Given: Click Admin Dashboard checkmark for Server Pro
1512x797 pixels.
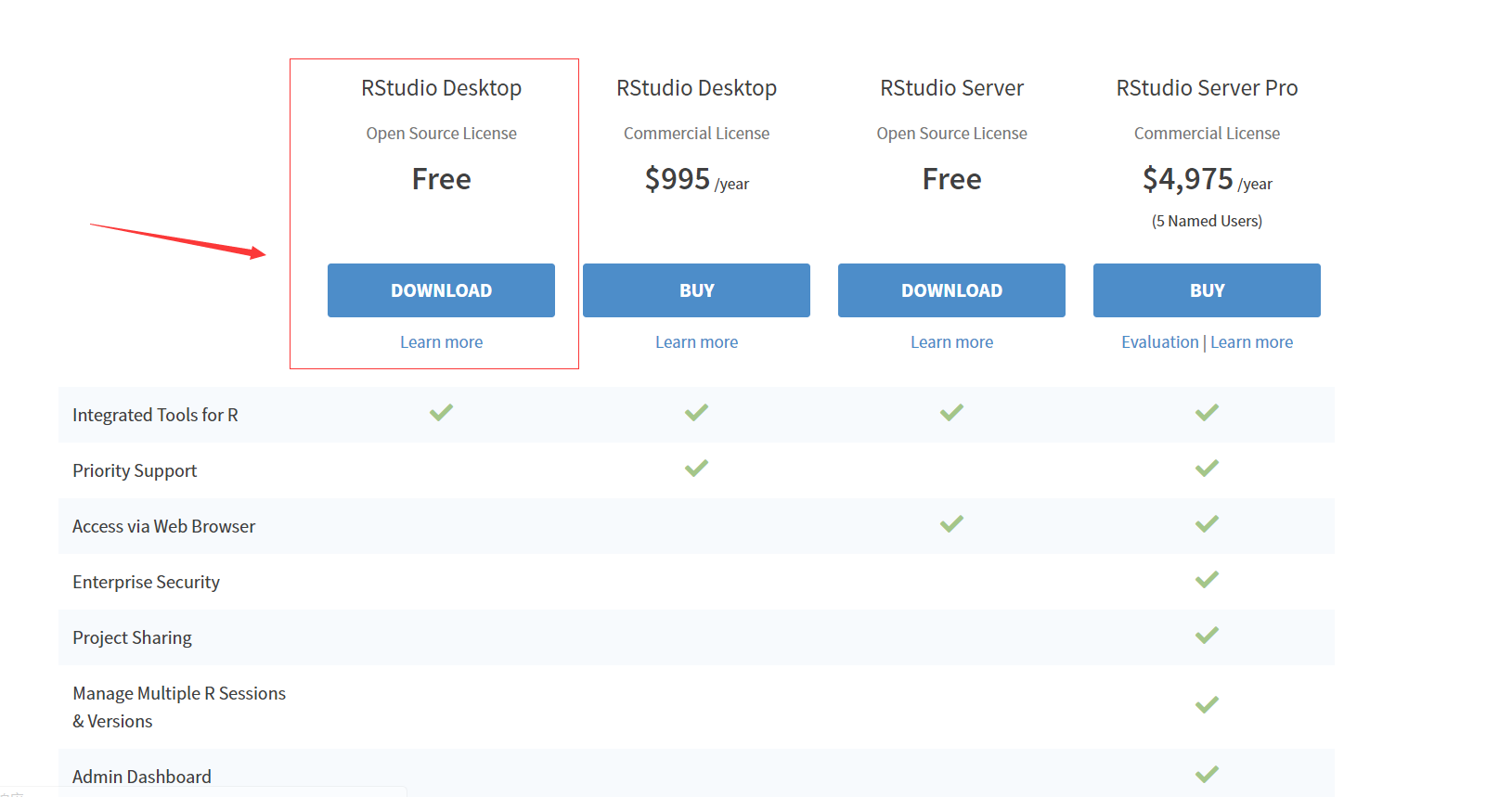Looking at the screenshot, I should coord(1207,775).
